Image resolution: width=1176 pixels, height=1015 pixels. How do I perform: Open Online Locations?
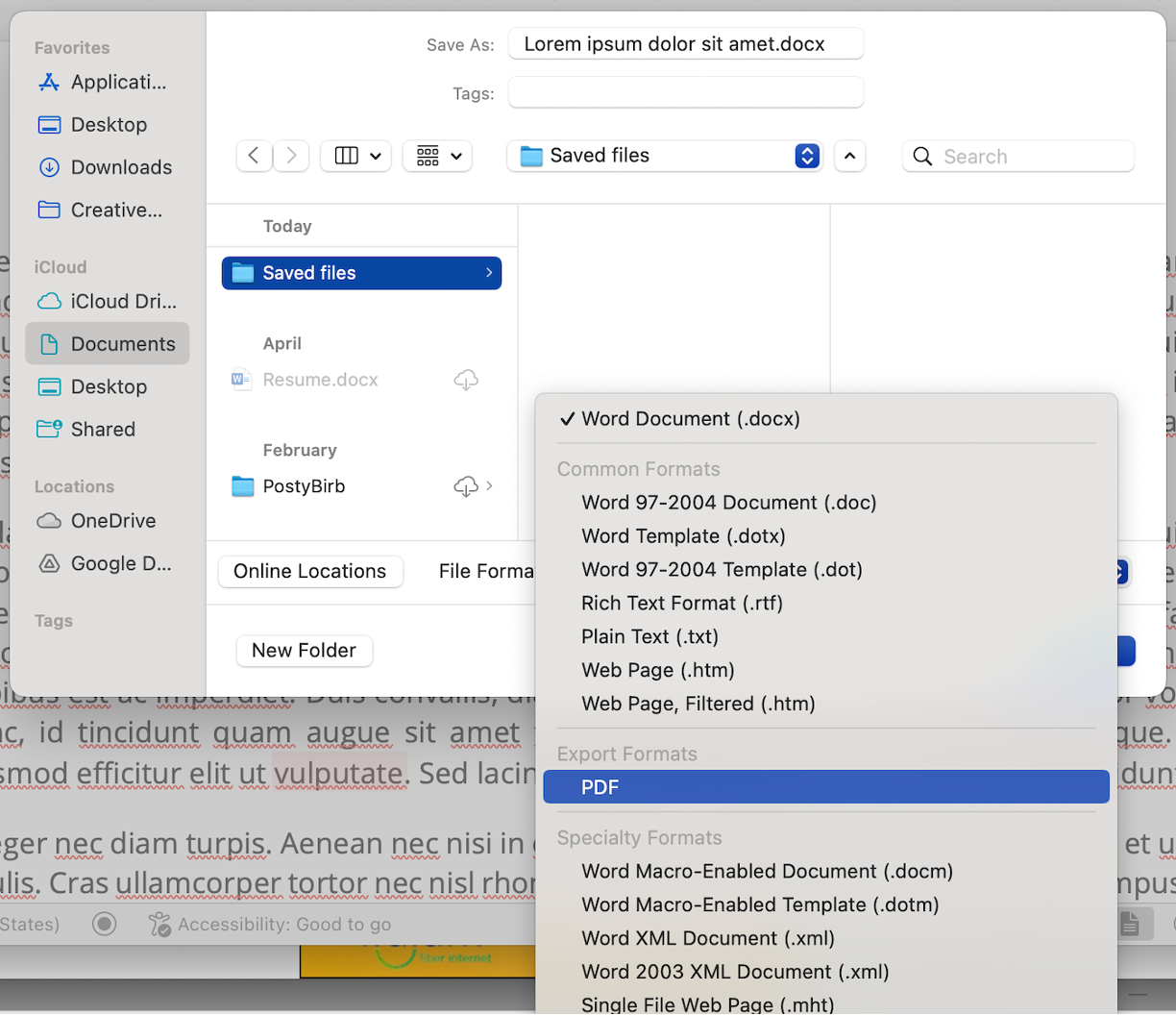tap(309, 571)
